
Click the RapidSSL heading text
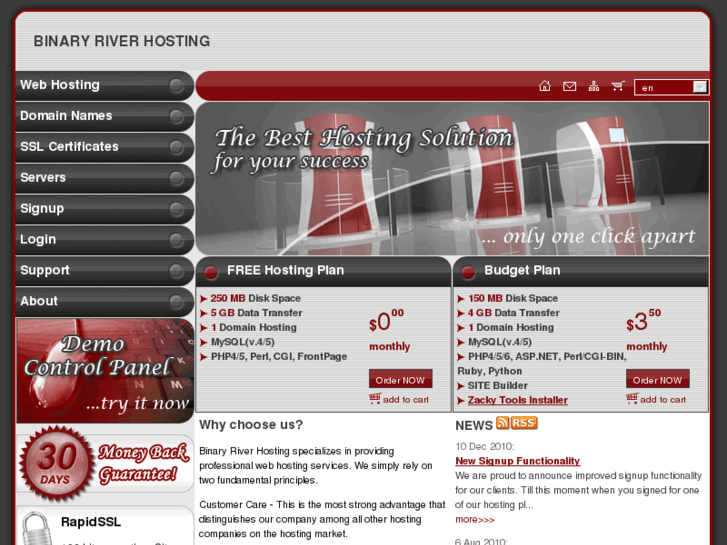(x=91, y=522)
